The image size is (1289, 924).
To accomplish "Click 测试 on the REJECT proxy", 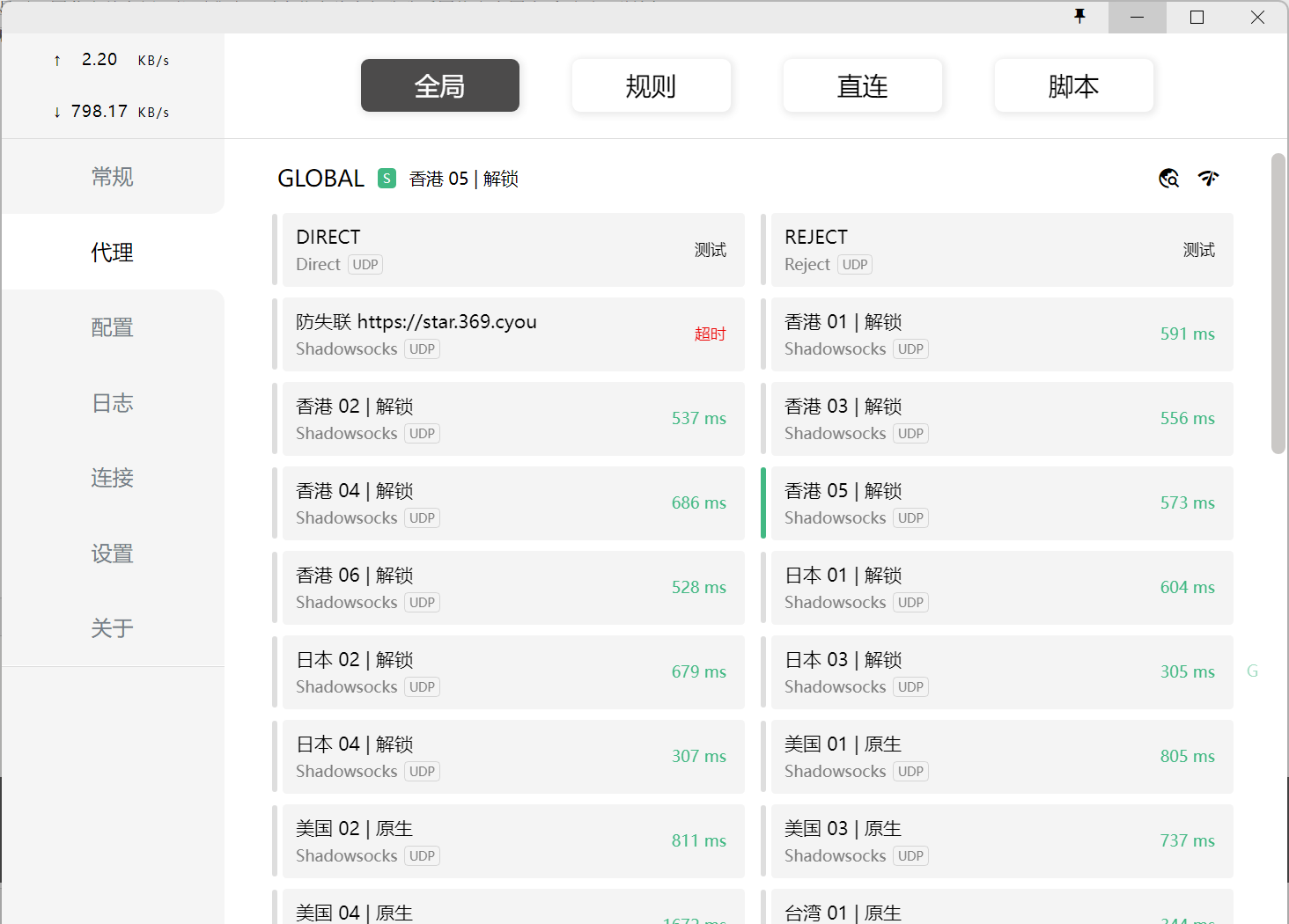I will (1198, 250).
